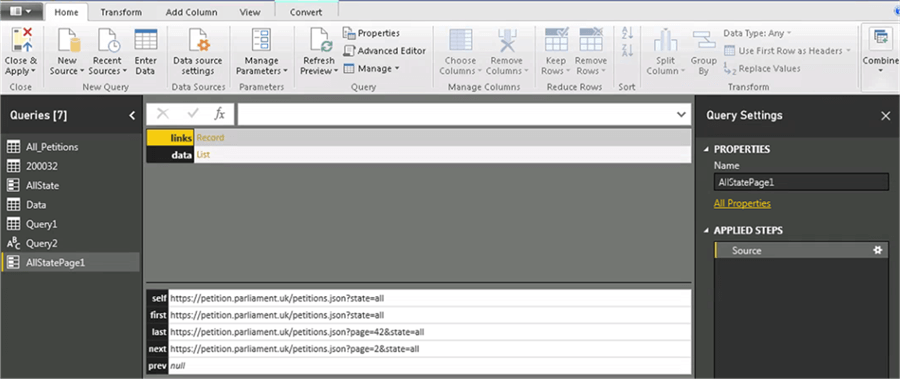Open the File menu button

coord(21,11)
